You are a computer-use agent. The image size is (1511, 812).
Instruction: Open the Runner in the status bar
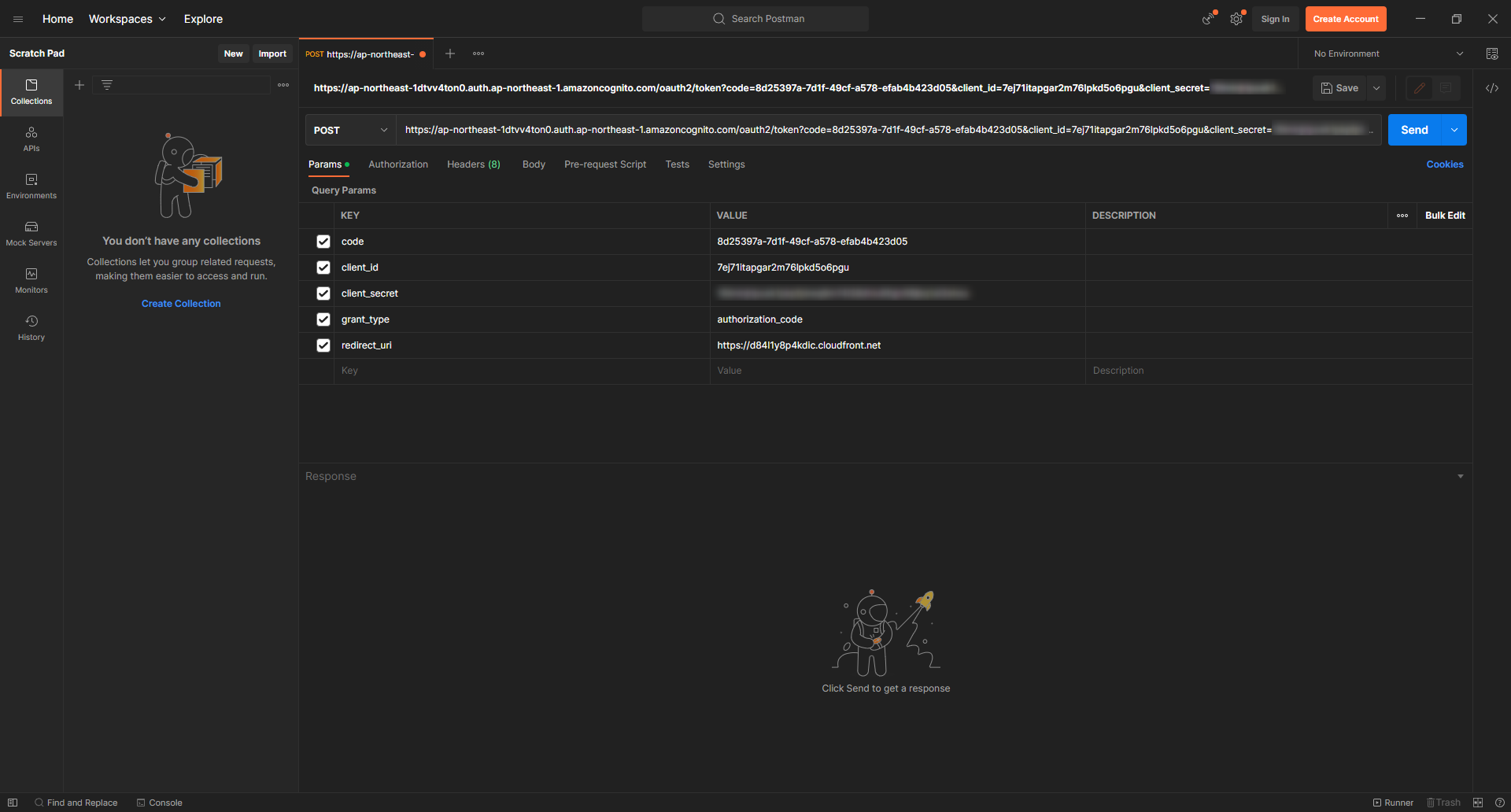pyautogui.click(x=1393, y=803)
